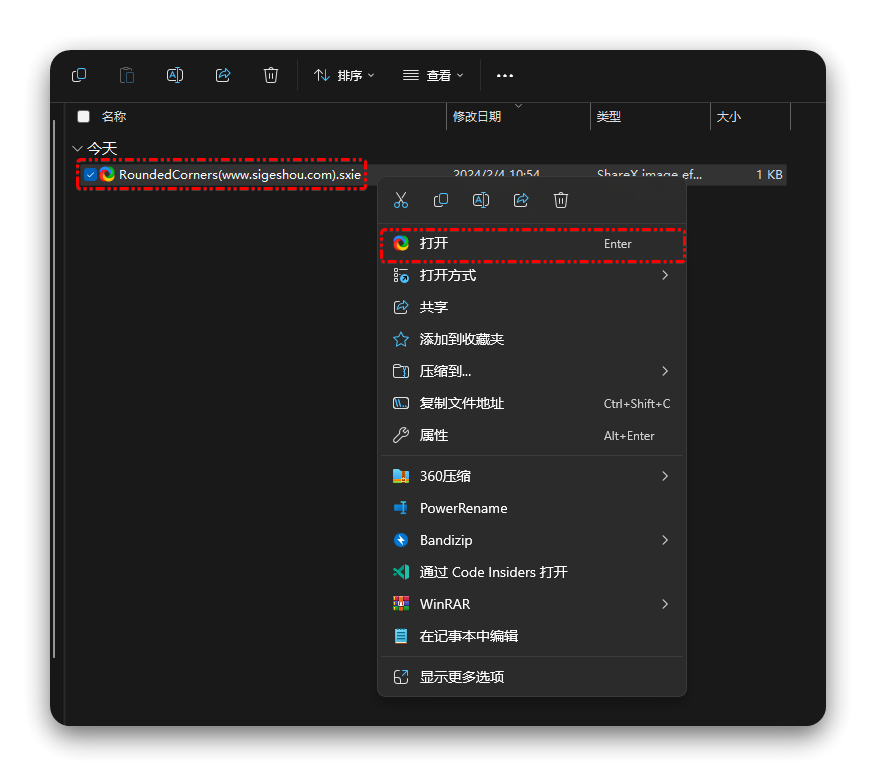Click the Delete icon in the context menu

point(561,200)
